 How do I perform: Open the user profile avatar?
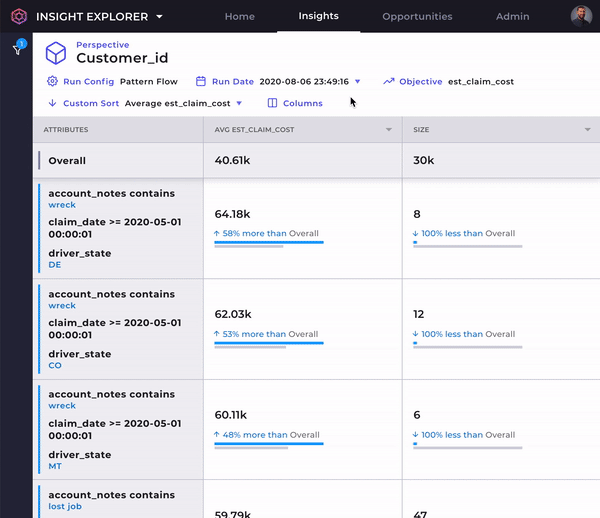(x=581, y=16)
